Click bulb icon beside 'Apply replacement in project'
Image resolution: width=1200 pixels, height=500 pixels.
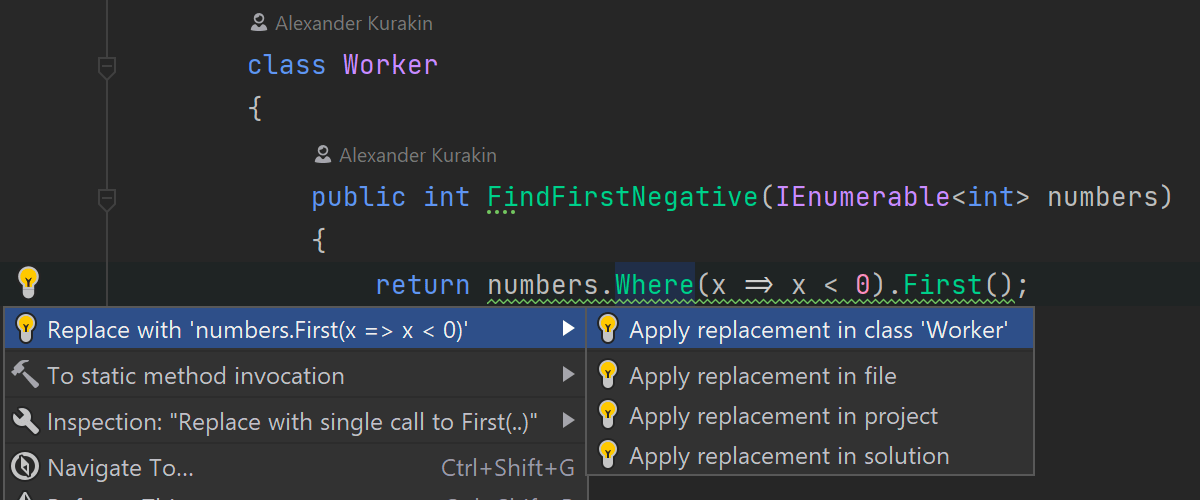point(607,415)
